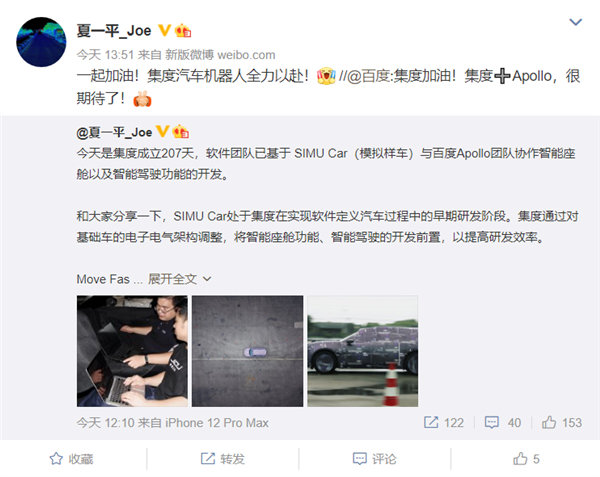Click the forward icon showing 122 reposts
This screenshot has height=477, width=600.
(x=443, y=422)
